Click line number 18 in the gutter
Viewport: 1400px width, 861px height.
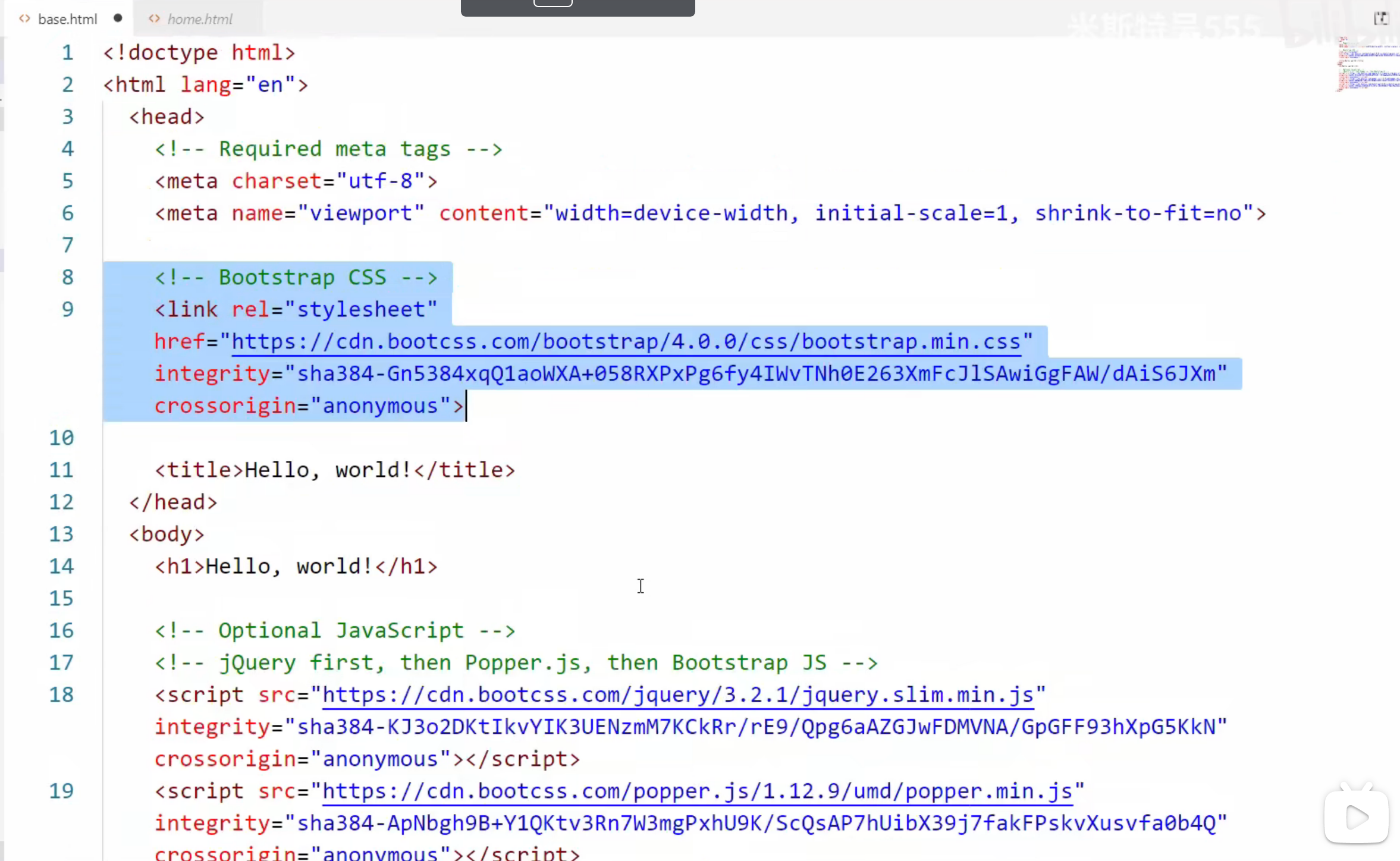click(x=61, y=695)
